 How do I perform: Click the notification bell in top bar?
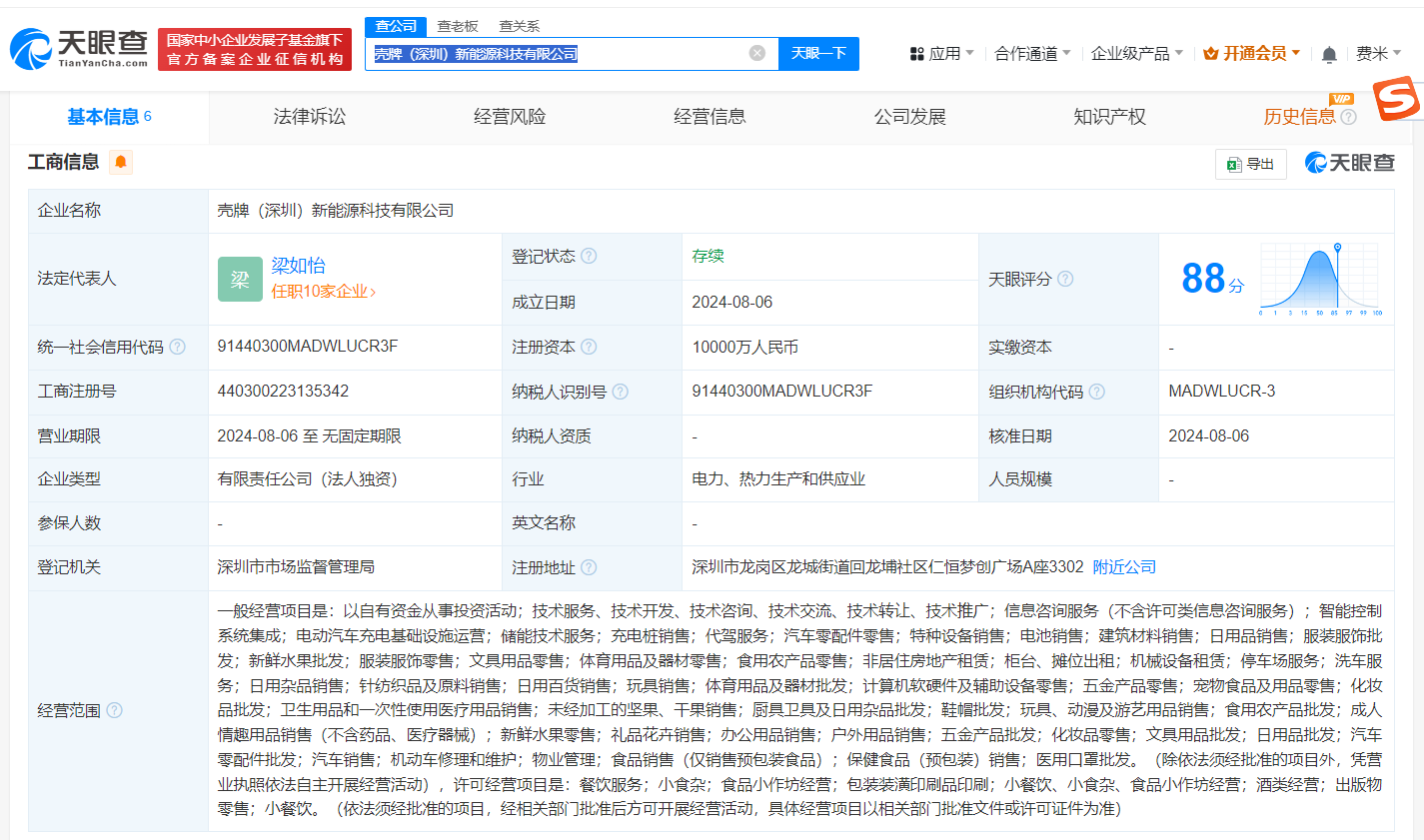[x=1329, y=54]
